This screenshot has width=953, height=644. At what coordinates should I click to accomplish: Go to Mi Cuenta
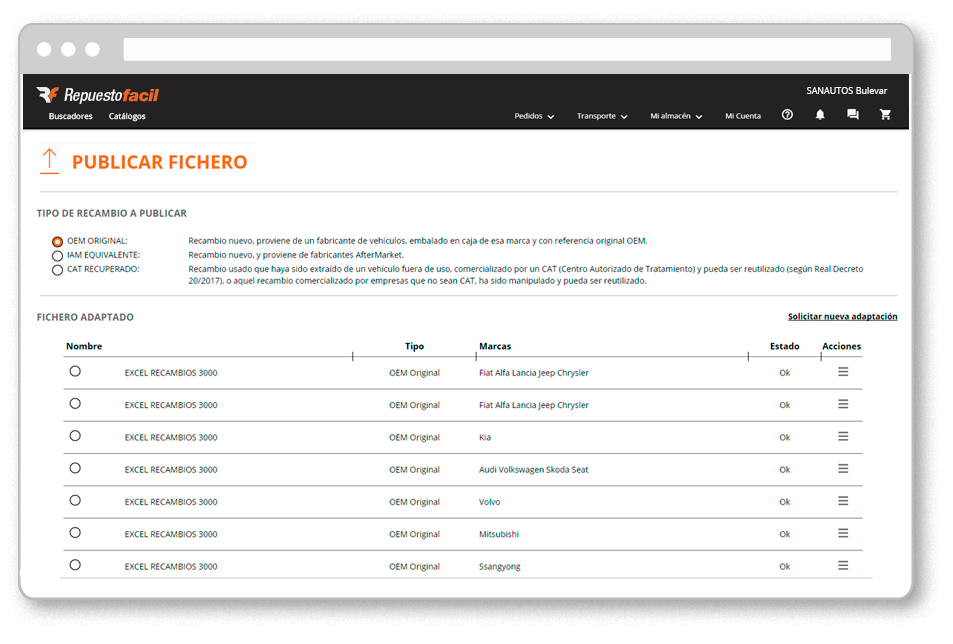[743, 116]
